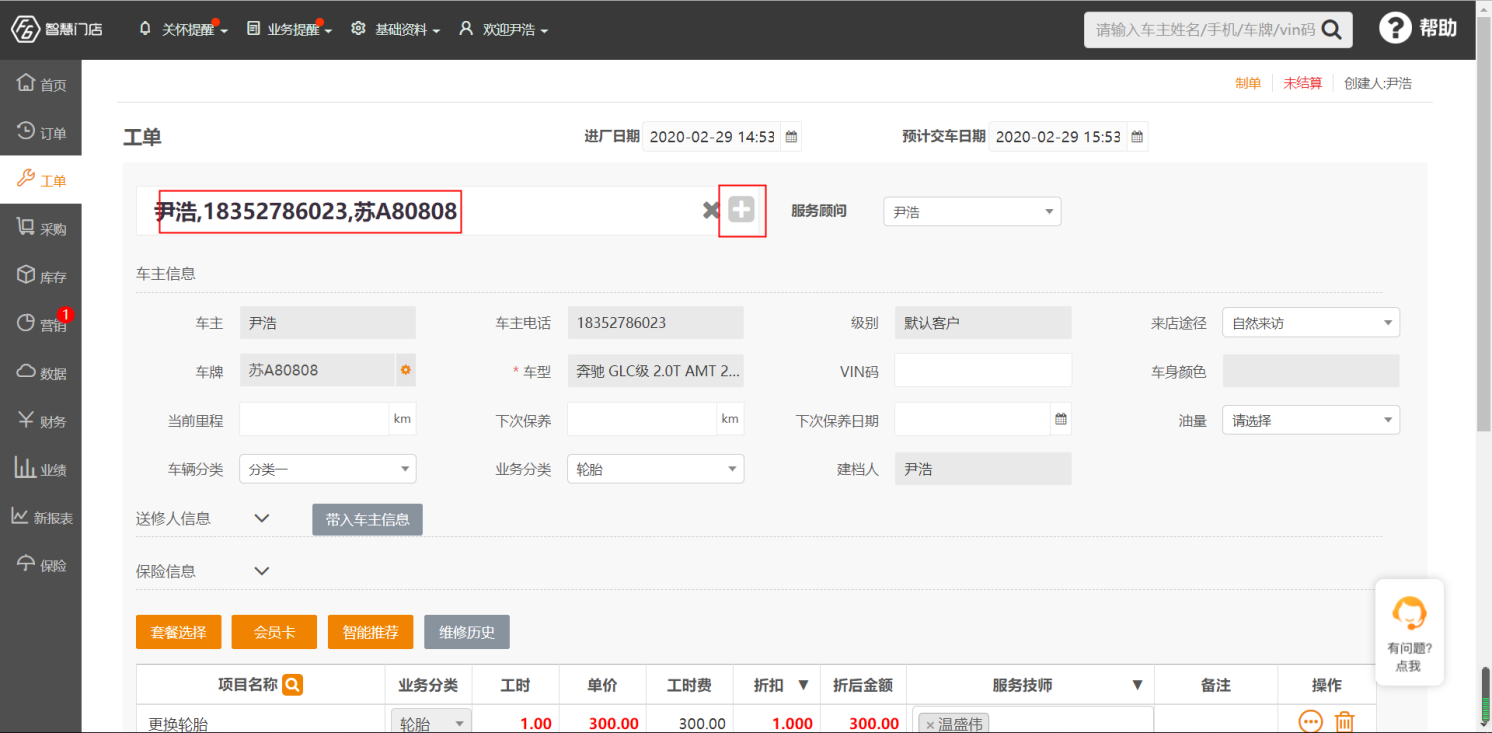The width and height of the screenshot is (1492, 733).
Task: Open 营销 in the sidebar
Action: [x=41, y=324]
